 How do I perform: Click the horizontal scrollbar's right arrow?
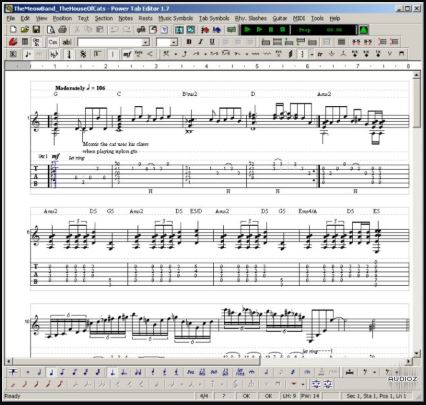[409, 361]
